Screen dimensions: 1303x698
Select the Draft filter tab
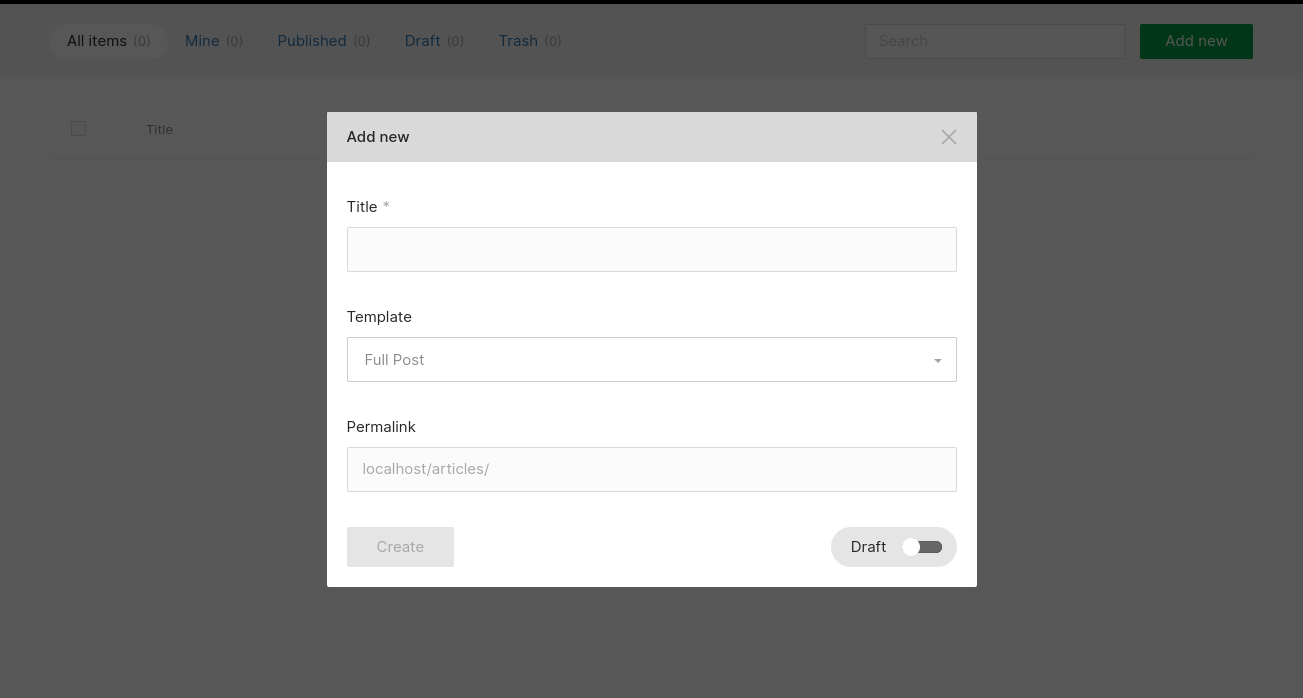pyautogui.click(x=433, y=41)
